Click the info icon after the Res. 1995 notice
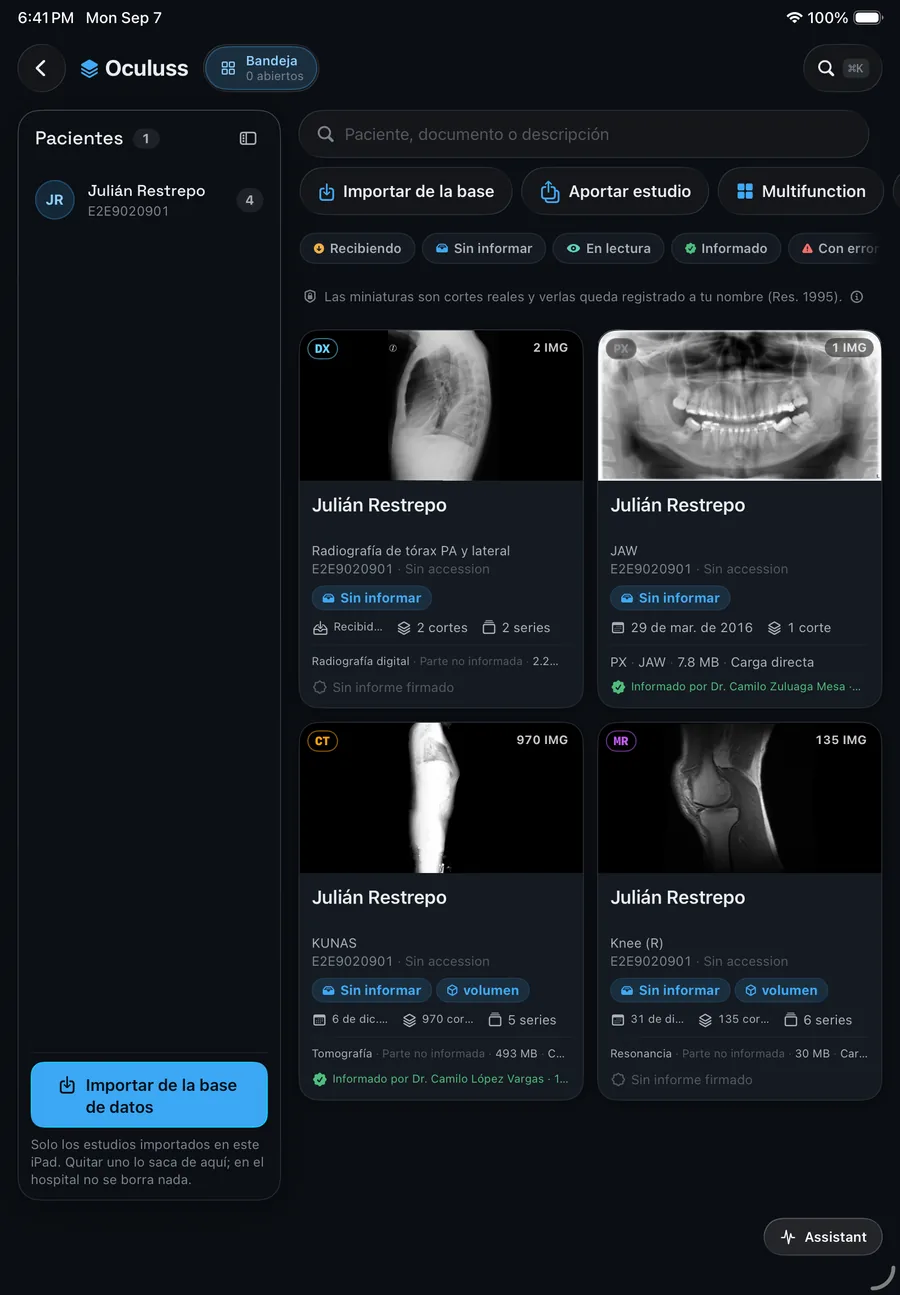The image size is (900, 1295). click(x=857, y=297)
